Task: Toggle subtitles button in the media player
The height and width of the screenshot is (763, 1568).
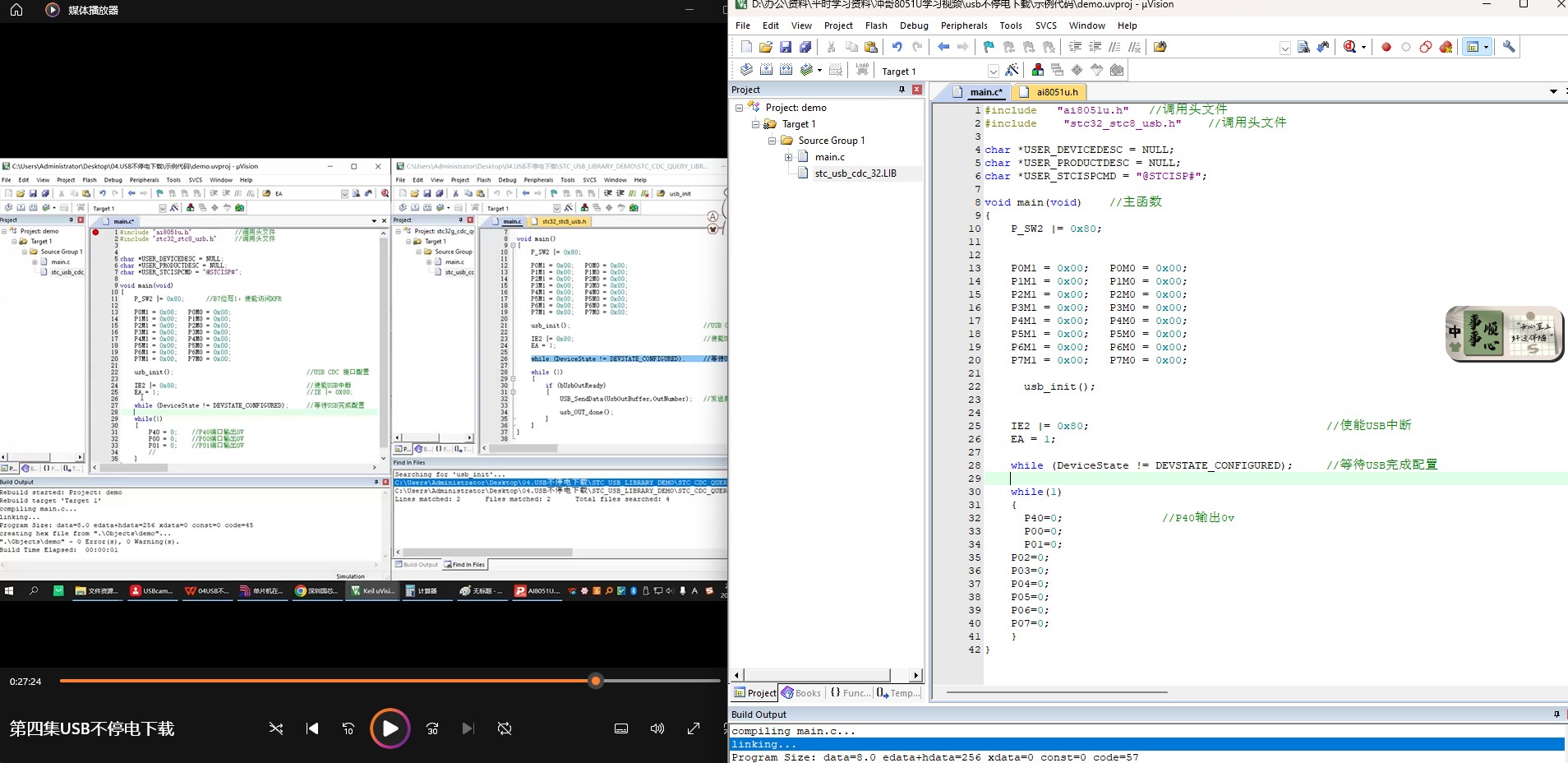Action: pos(621,728)
